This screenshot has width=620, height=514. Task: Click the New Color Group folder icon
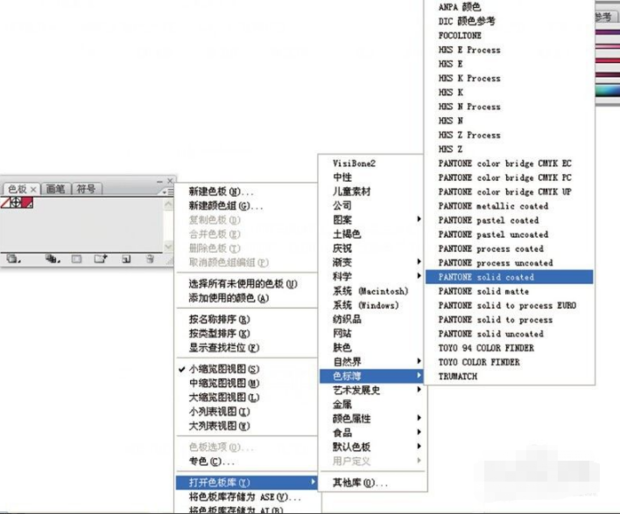100,259
